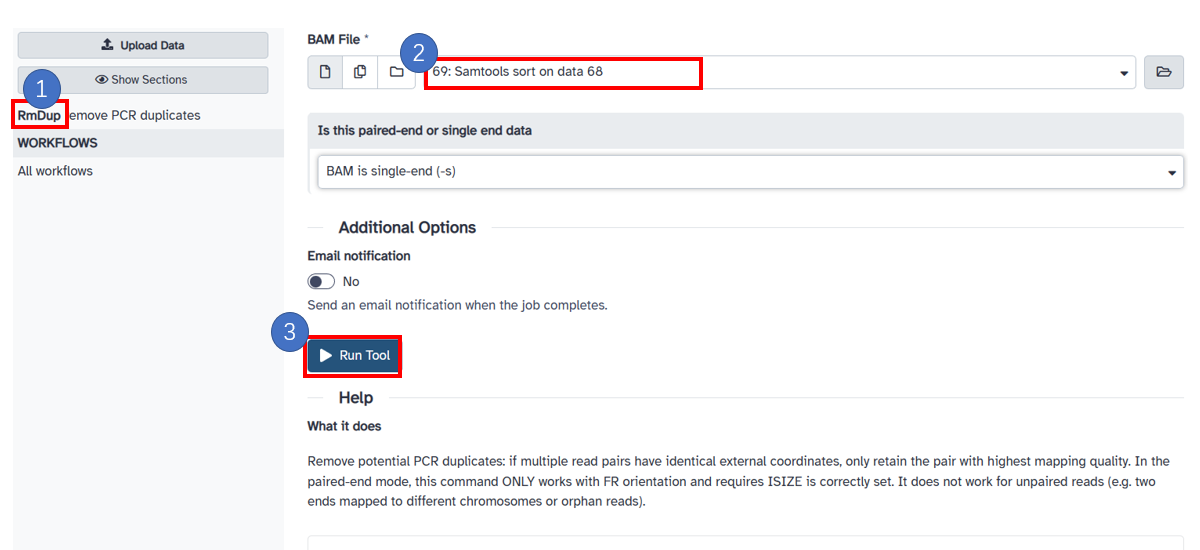This screenshot has width=1200, height=550.
Task: Click the browse datasets open-folder icon
Action: coord(1163,72)
